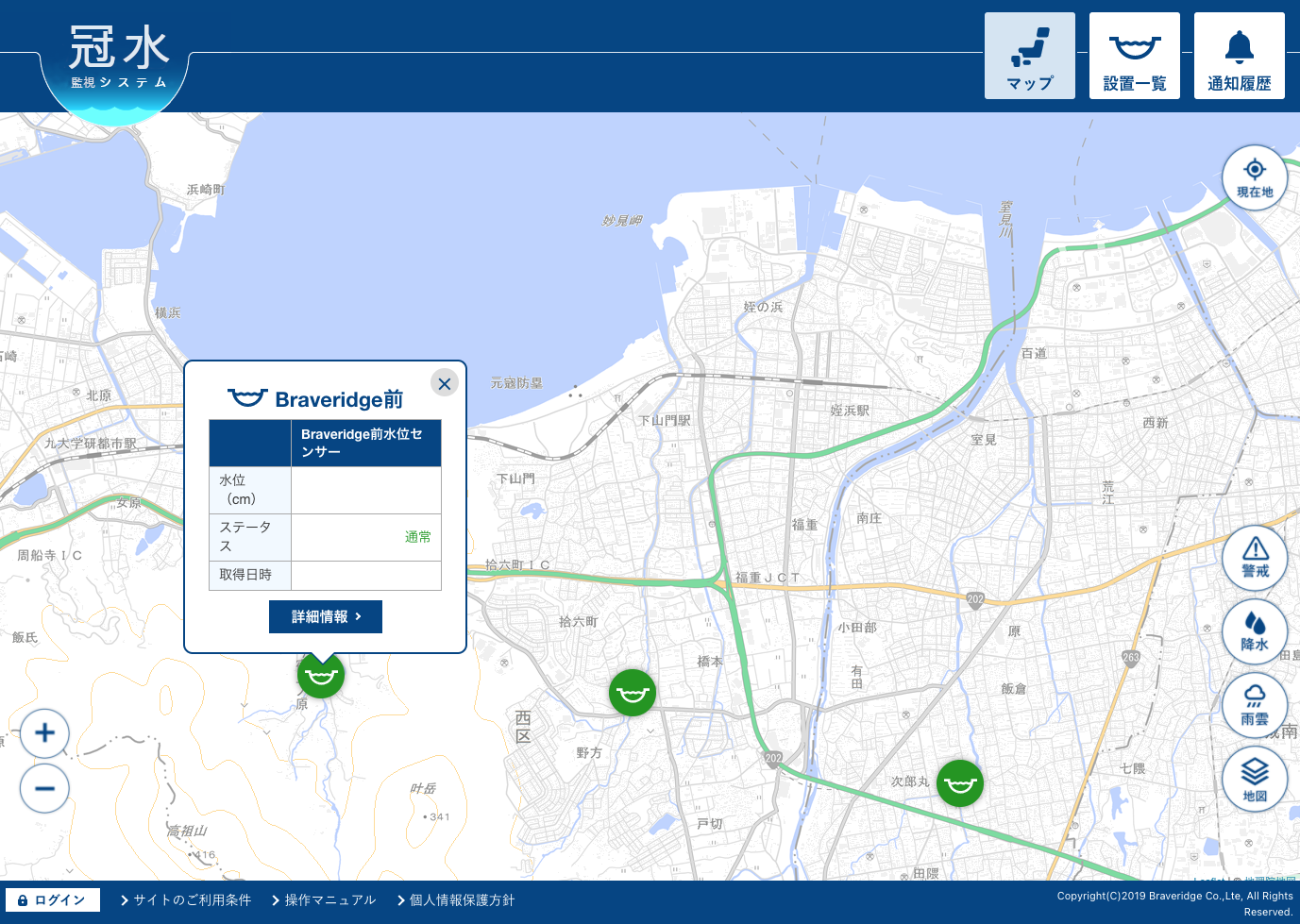Open the マップ map tab
The width and height of the screenshot is (1300, 924).
click(x=1030, y=56)
